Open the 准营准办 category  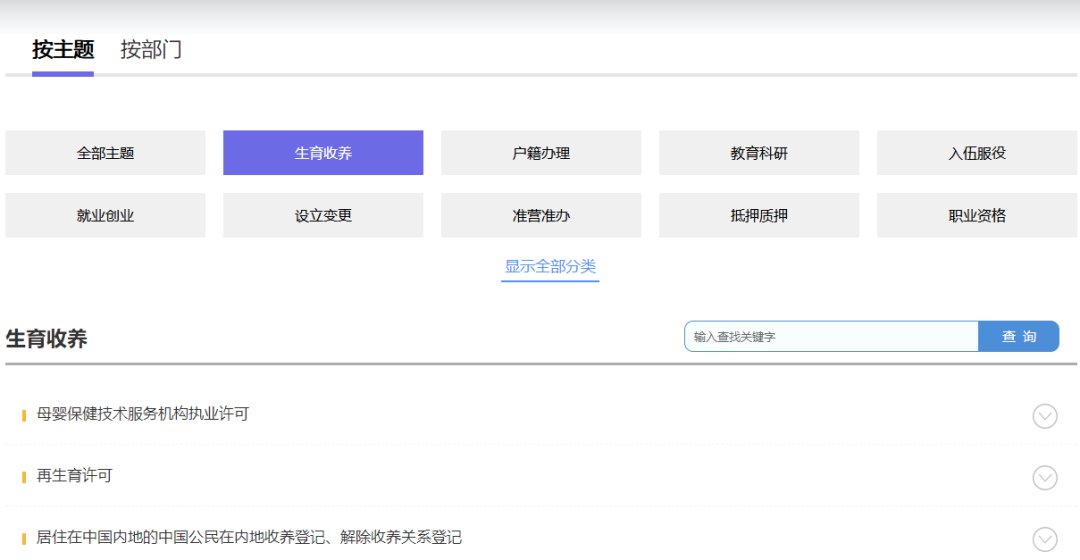[541, 215]
